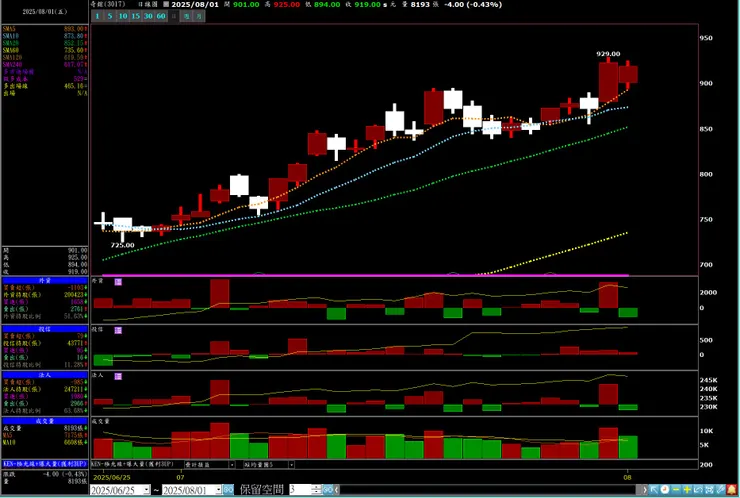Viewport: 740px width, 498px height.
Task: Click the SMA120 legend entry
Action: tap(45, 57)
